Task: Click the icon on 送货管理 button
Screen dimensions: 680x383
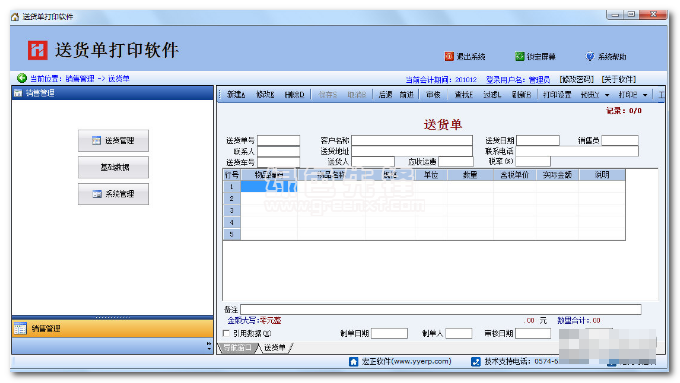Action: pyautogui.click(x=96, y=141)
